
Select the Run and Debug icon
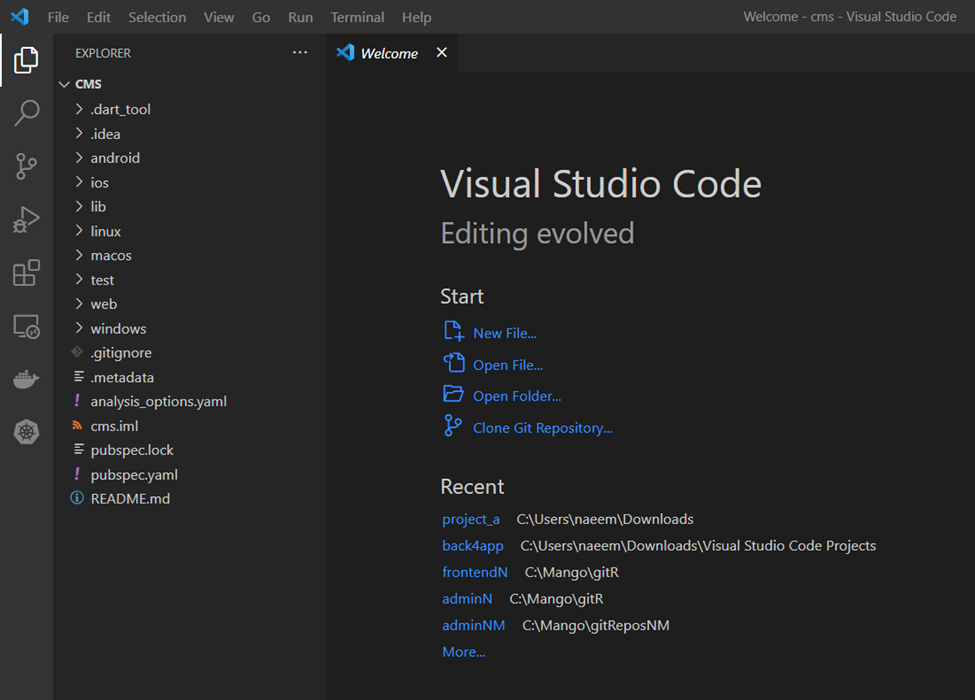26,220
